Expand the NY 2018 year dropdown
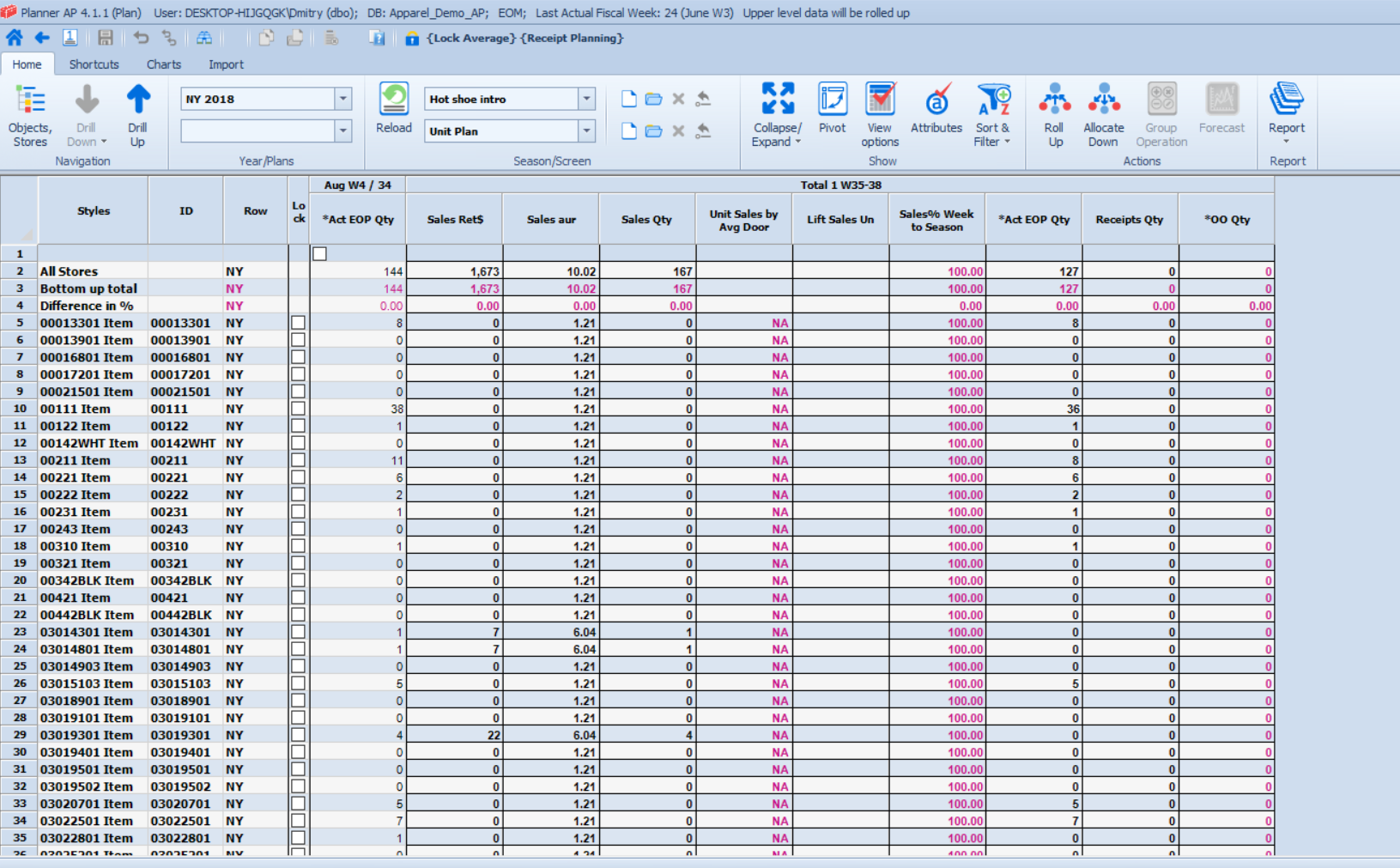Viewport: 1400px width, 868px height. tap(342, 99)
